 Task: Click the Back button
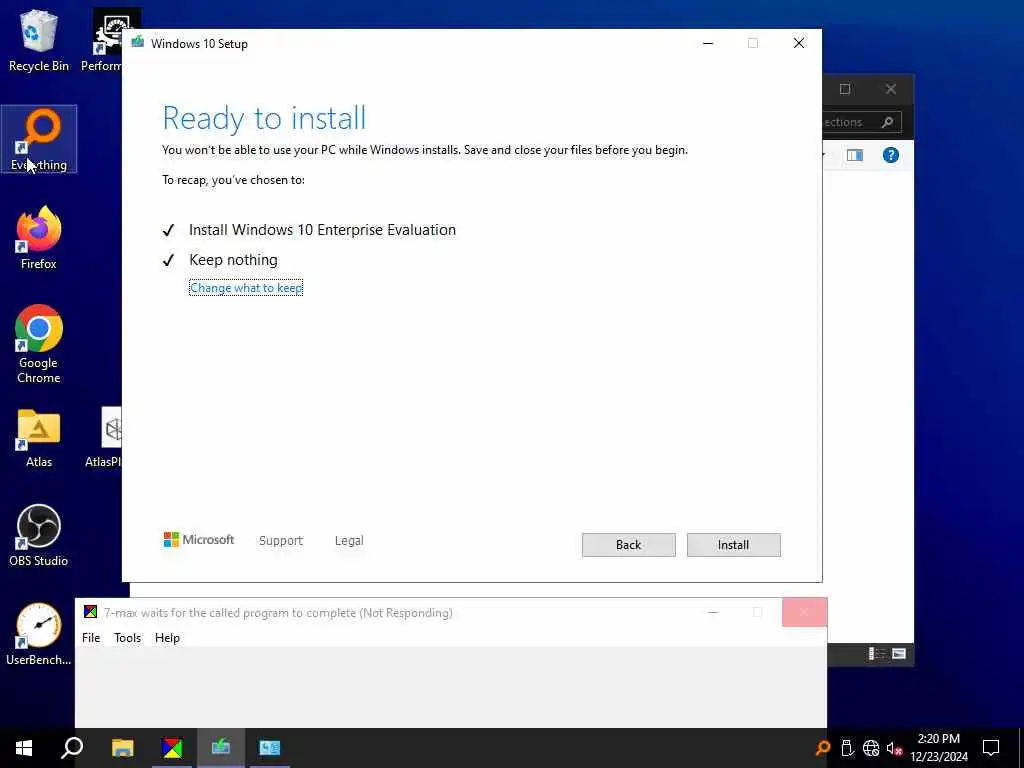pos(628,545)
